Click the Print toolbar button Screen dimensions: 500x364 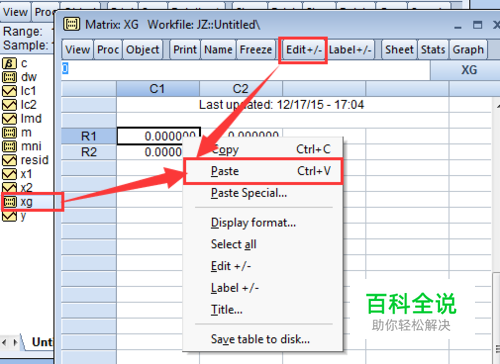click(185, 50)
